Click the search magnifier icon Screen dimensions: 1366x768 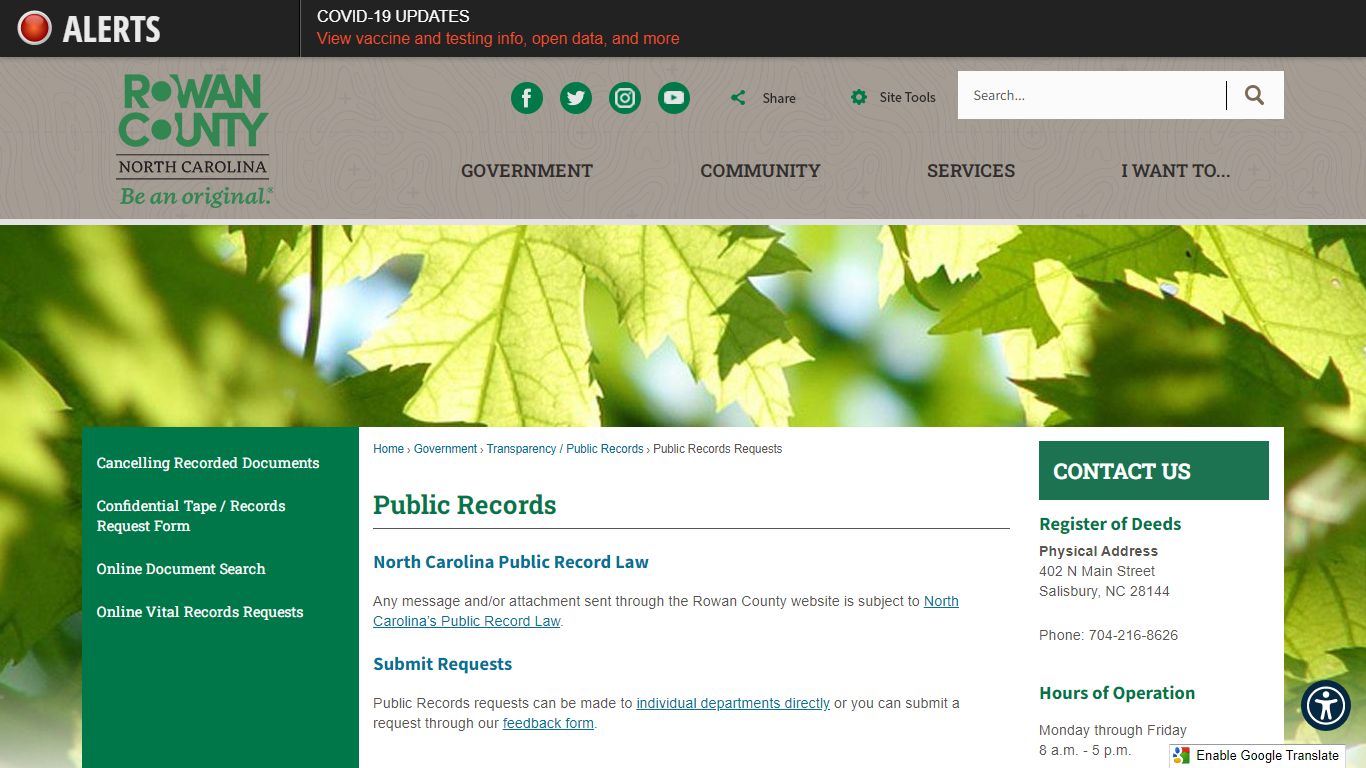pyautogui.click(x=1255, y=95)
